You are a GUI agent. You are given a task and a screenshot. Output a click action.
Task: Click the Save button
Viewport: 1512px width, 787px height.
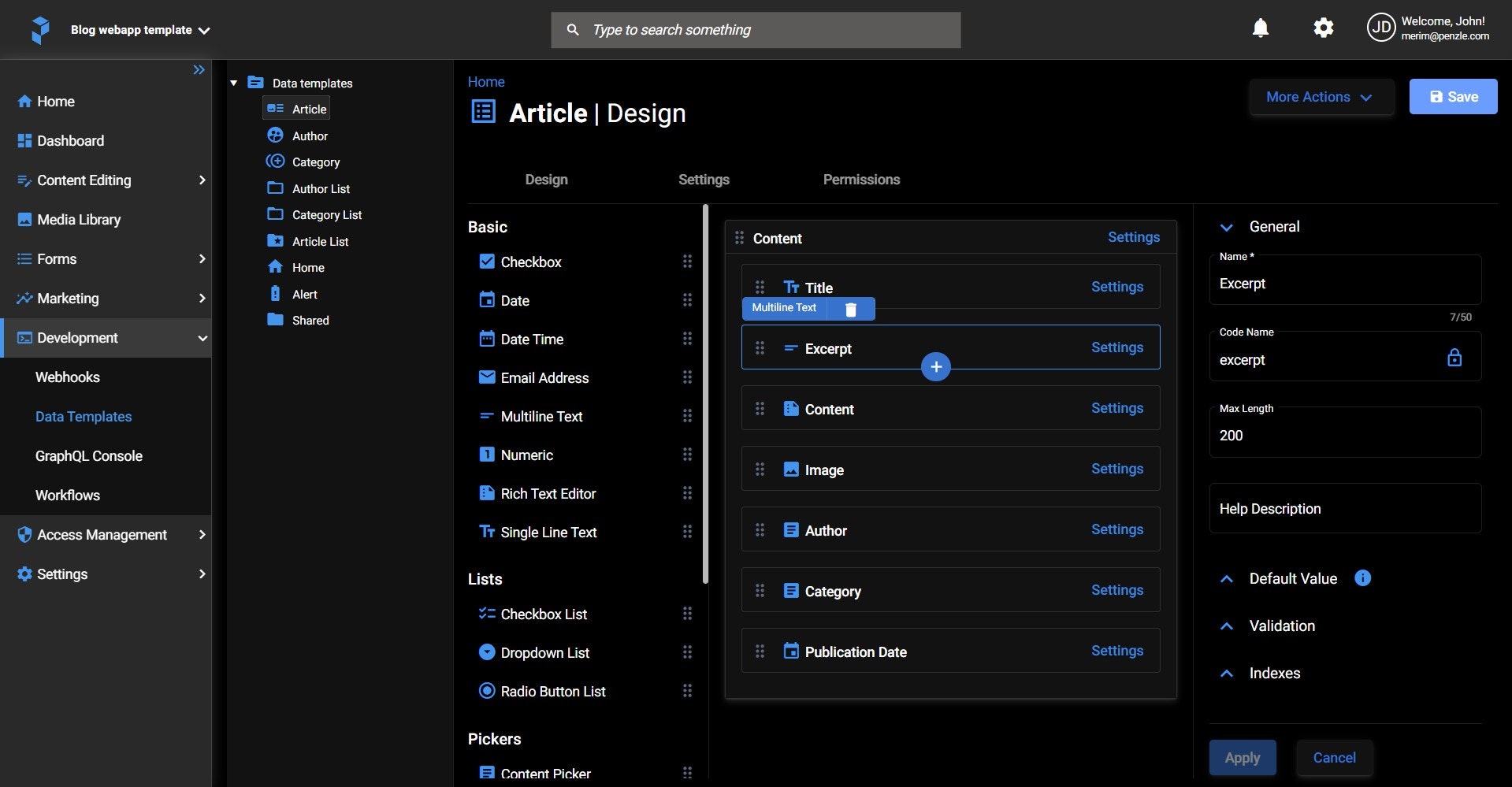point(1453,97)
